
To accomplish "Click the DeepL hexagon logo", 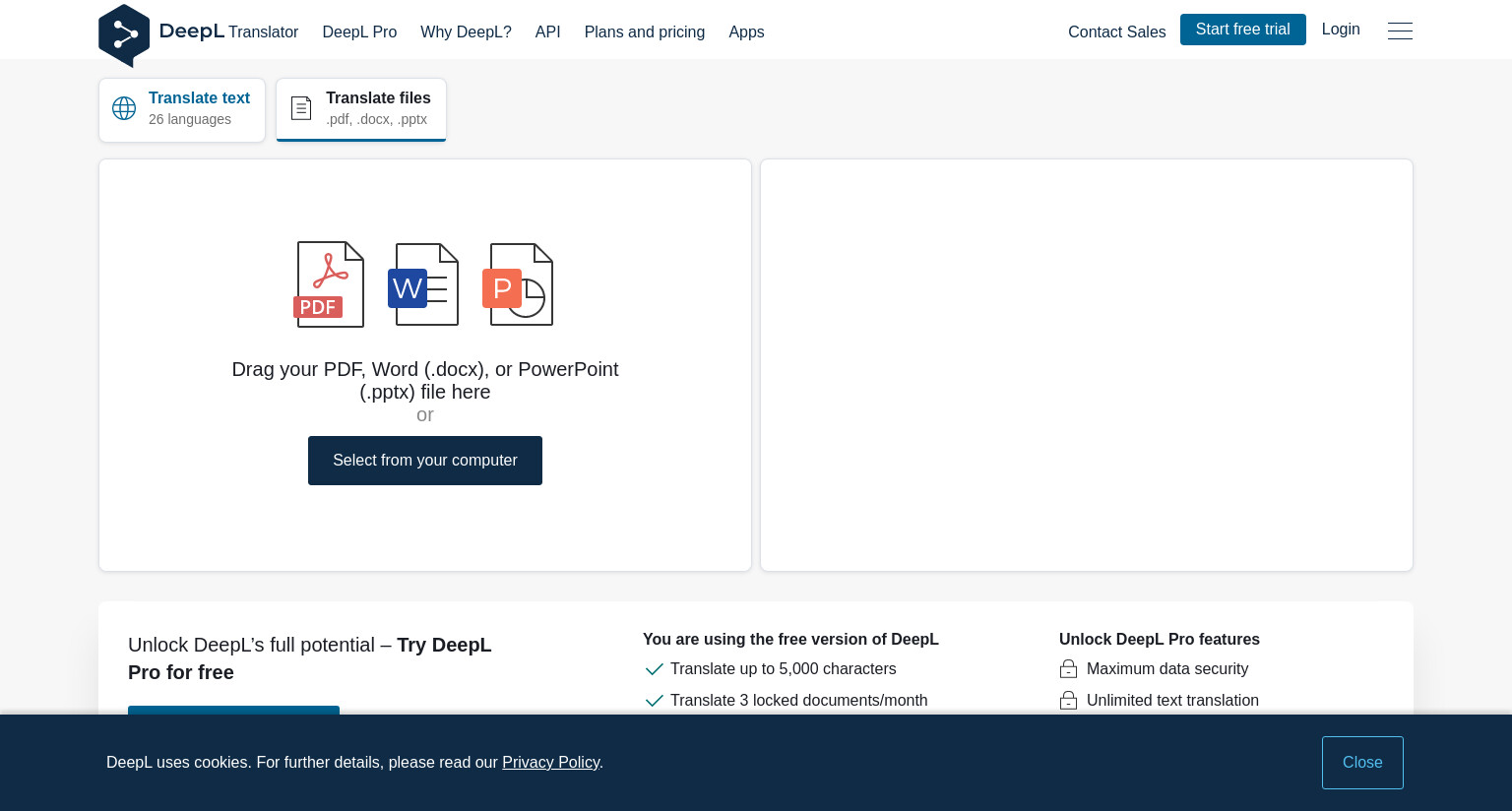I will click(124, 35).
